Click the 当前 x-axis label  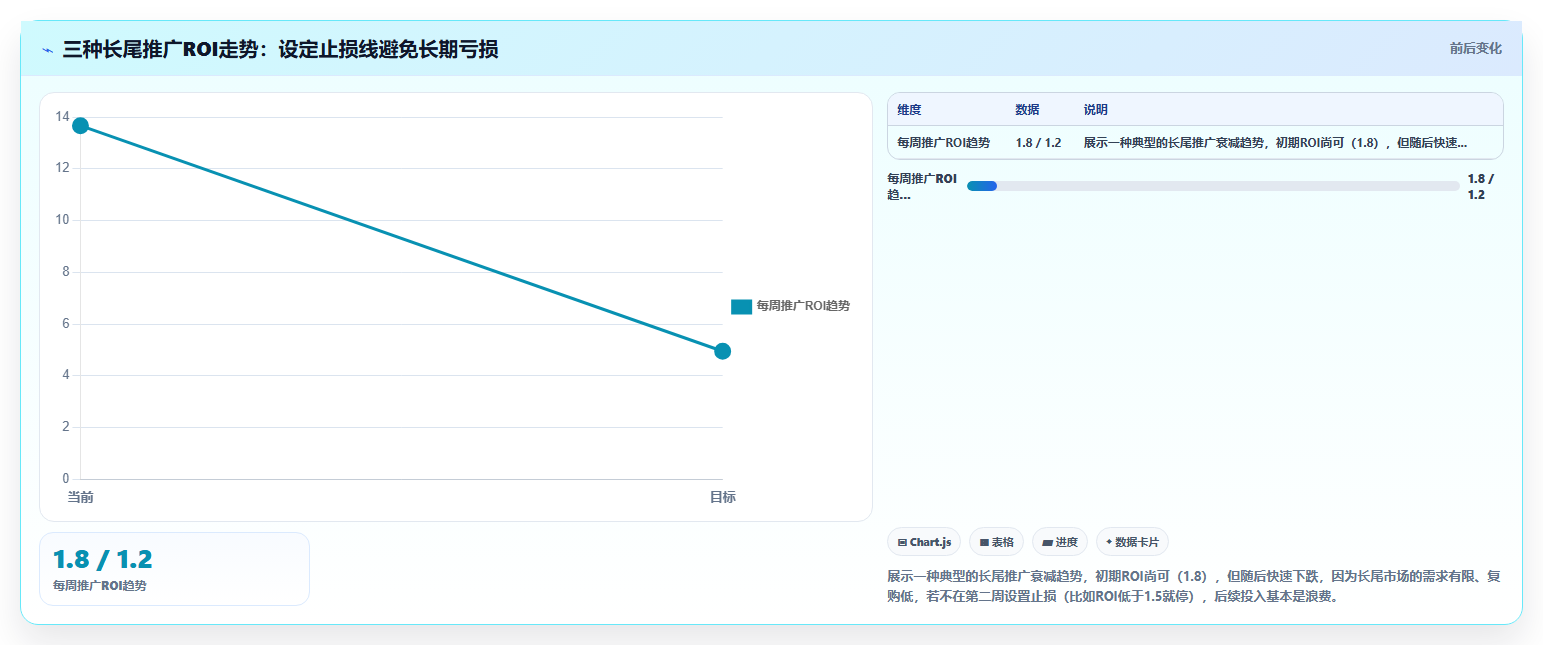pos(80,497)
